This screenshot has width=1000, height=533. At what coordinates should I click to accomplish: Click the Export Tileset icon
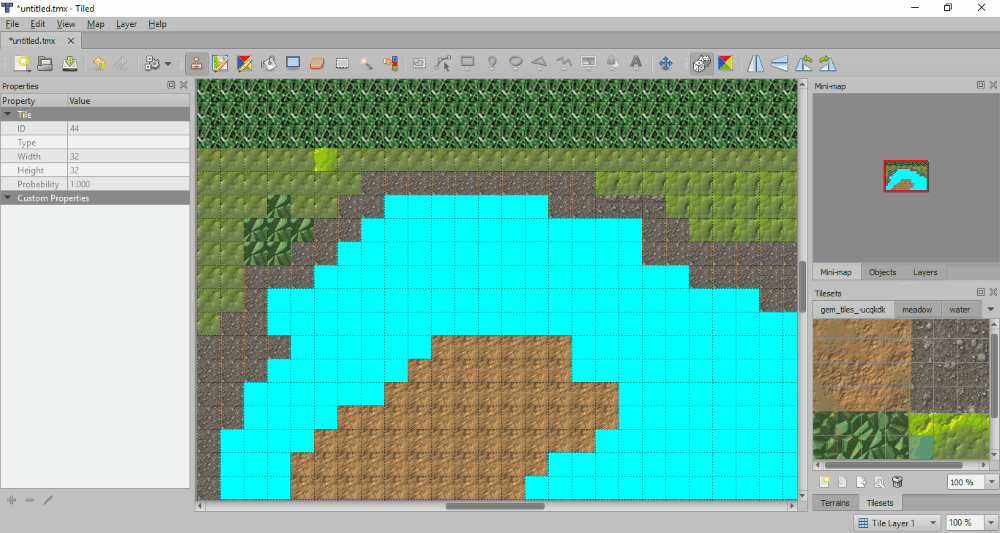coord(861,482)
